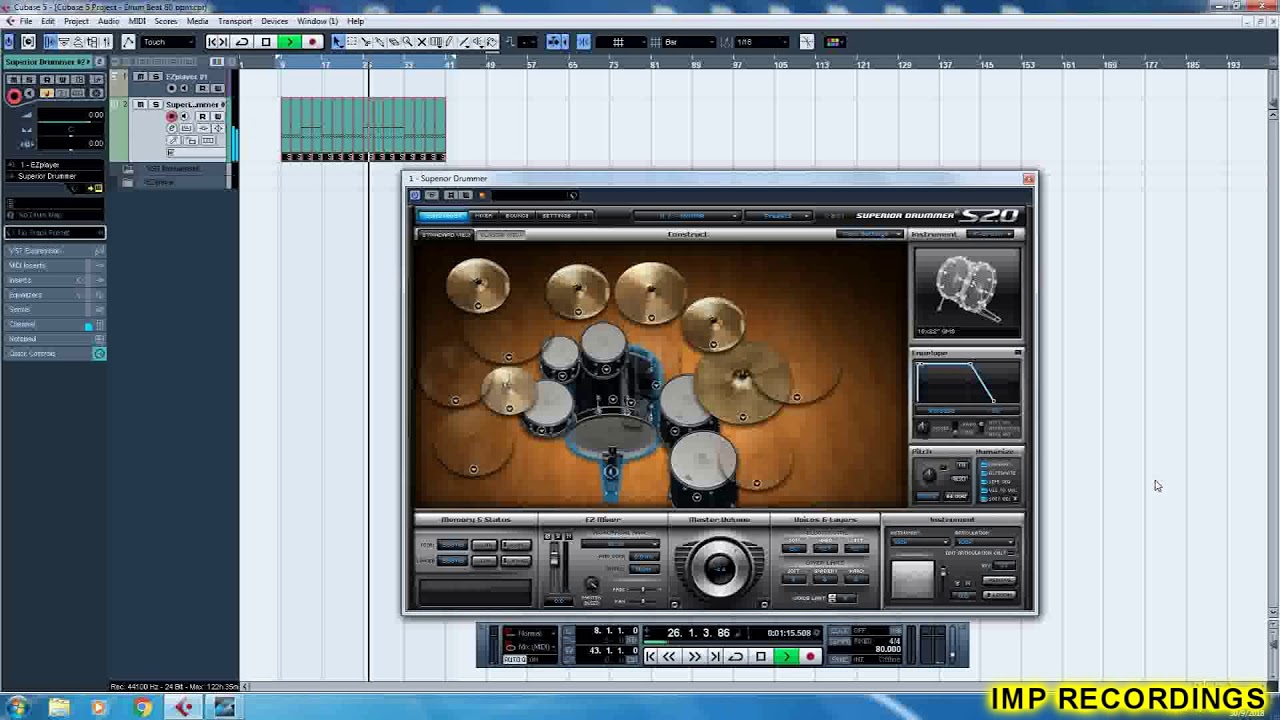Select the Erase tool
1280x720 pixels.
pos(393,42)
